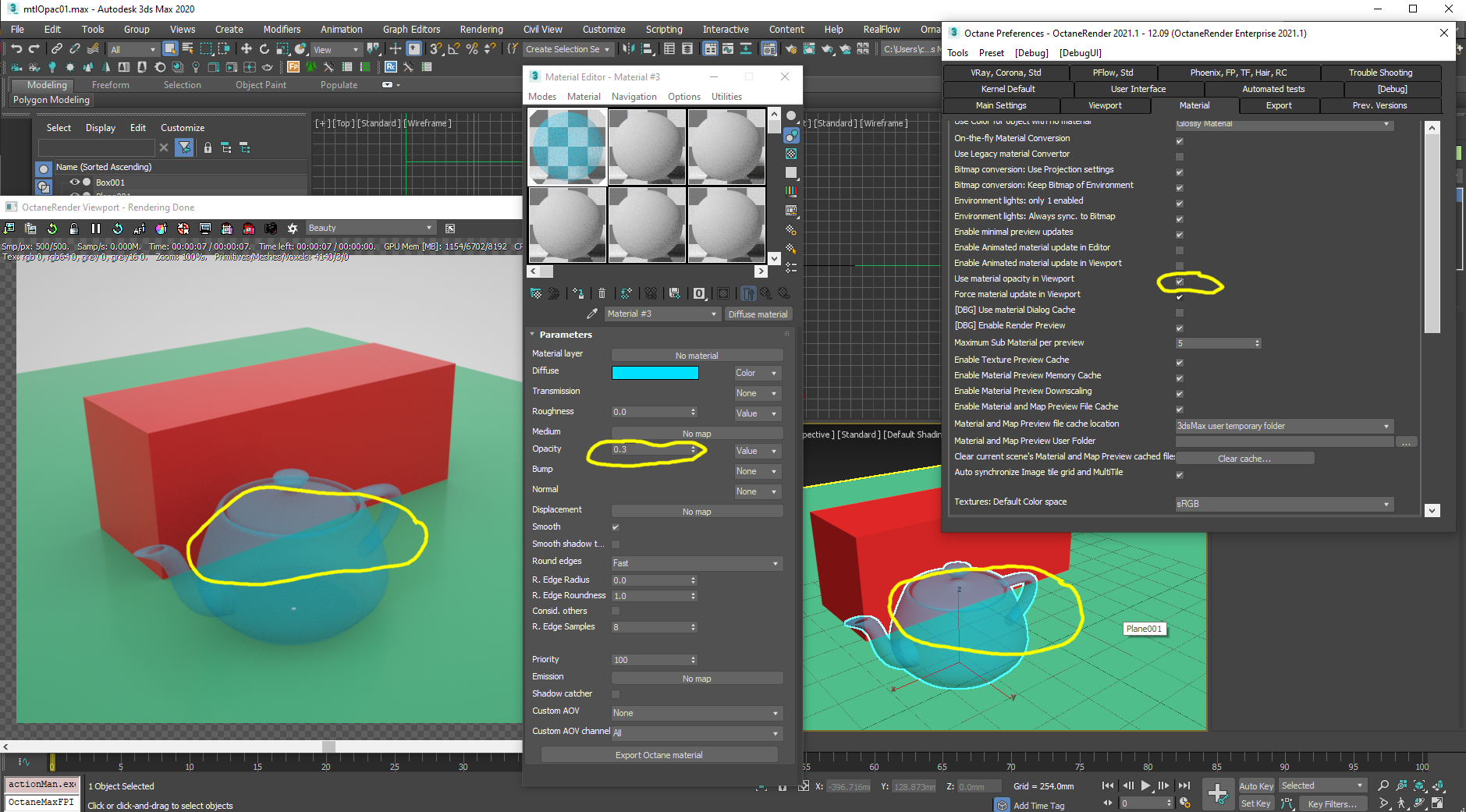Pause rendering in Octane Viewport toolbar
Image resolution: width=1466 pixels, height=812 pixels.
pos(96,229)
